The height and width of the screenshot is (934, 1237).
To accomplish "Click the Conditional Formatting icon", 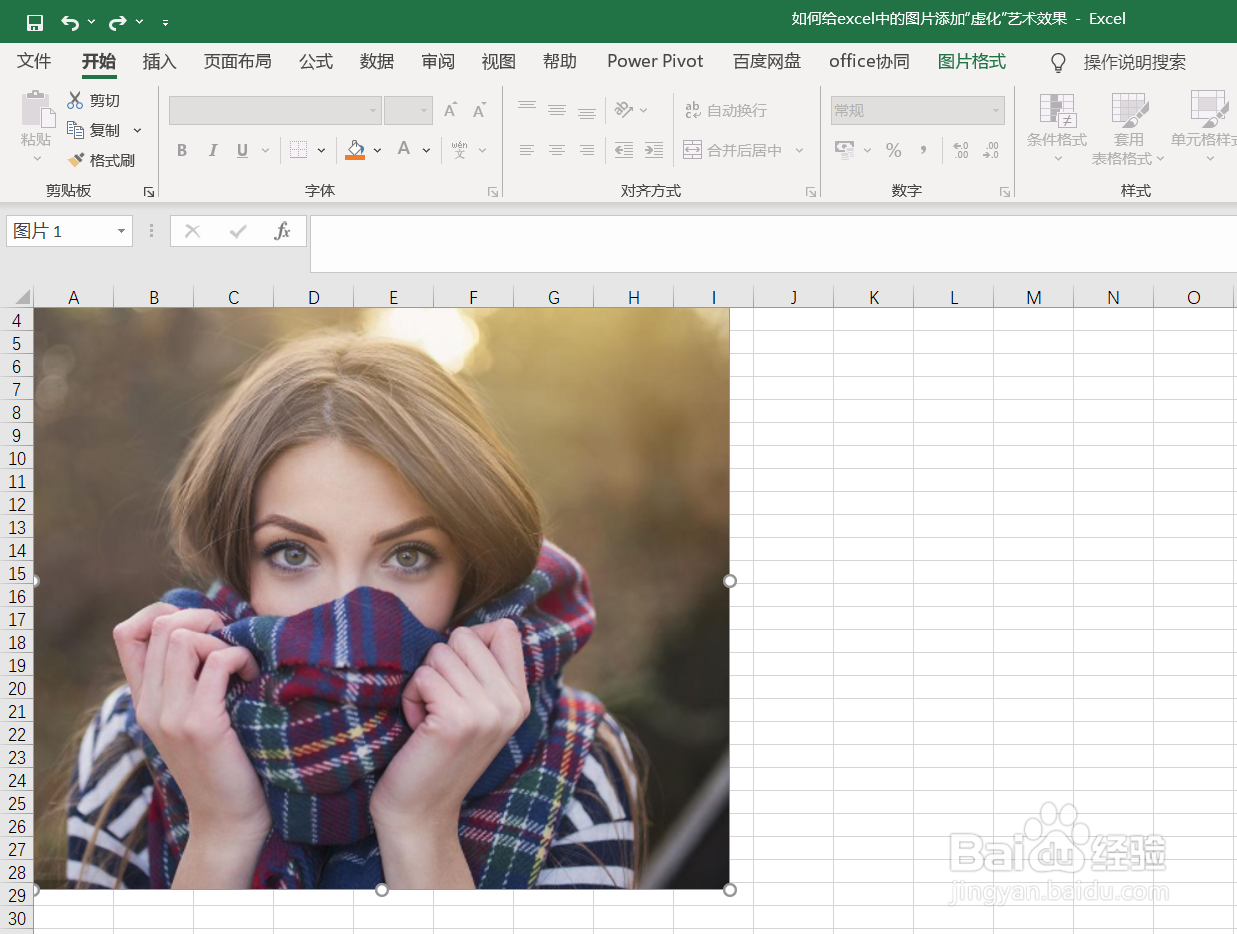I will 1057,110.
